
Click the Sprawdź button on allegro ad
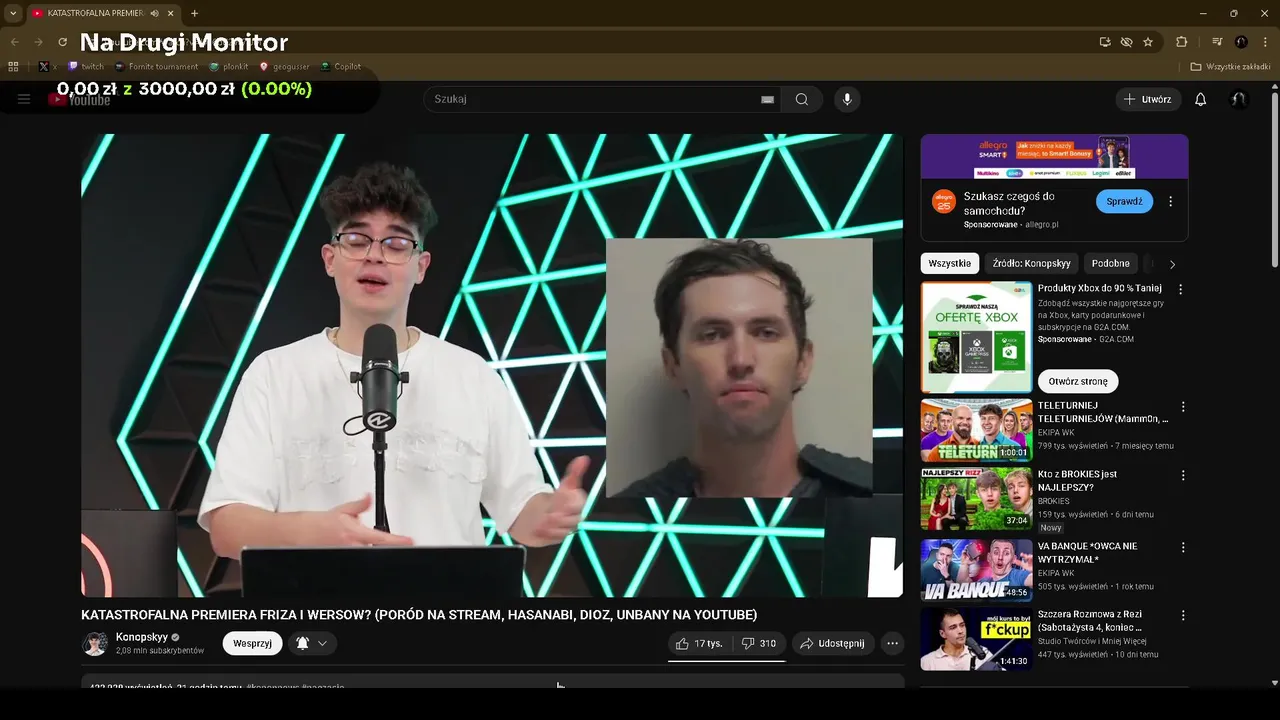pyautogui.click(x=1124, y=201)
